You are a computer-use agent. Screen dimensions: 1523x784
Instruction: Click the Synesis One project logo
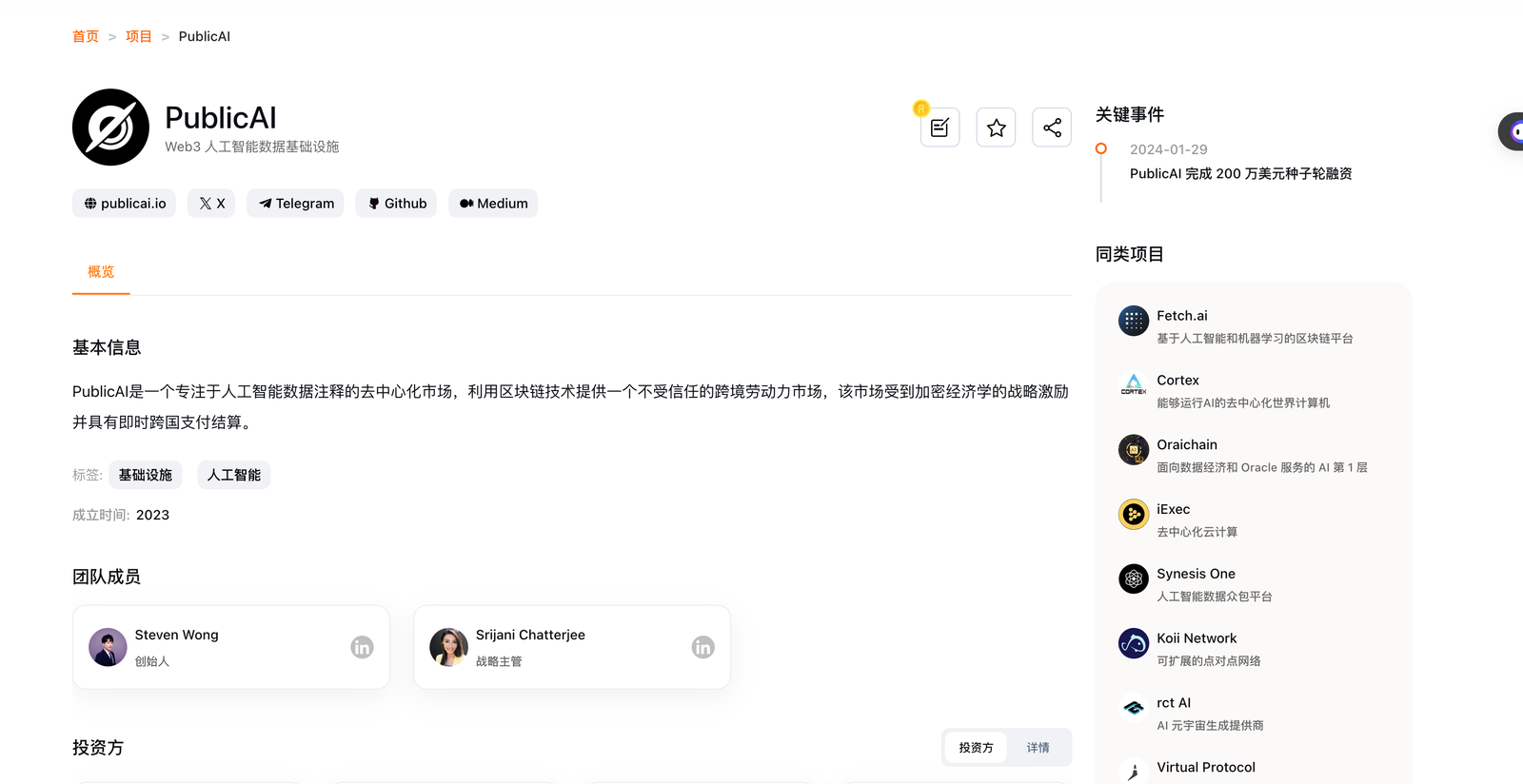(x=1134, y=578)
